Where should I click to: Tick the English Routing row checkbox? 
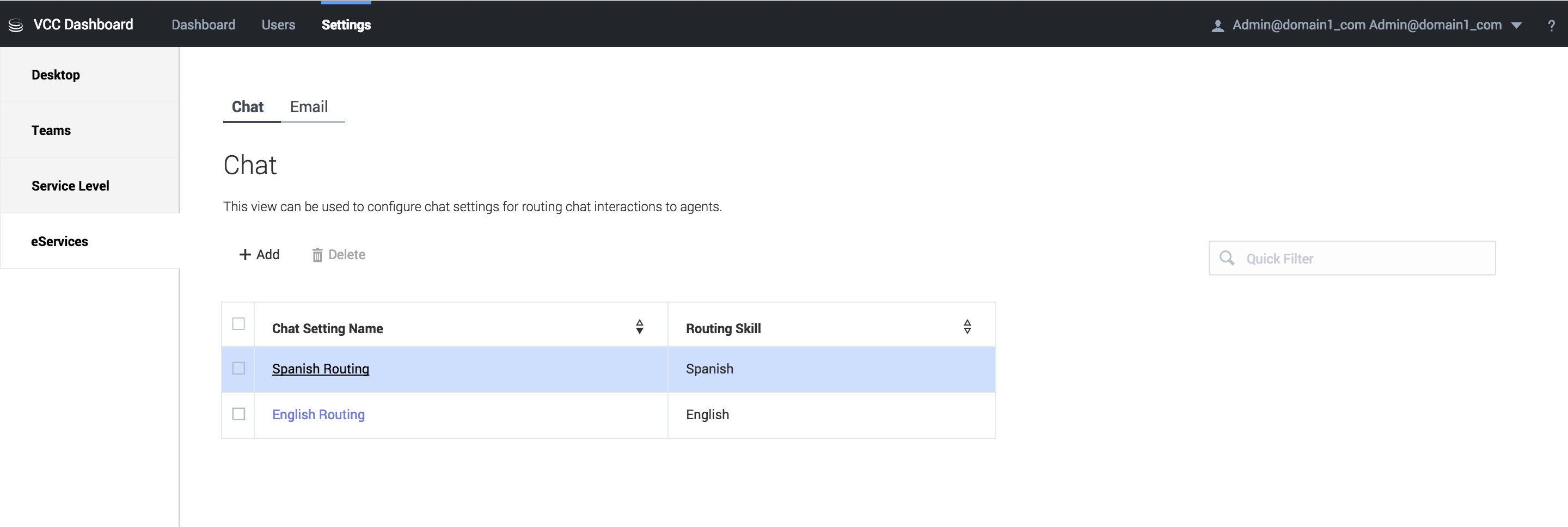click(238, 414)
